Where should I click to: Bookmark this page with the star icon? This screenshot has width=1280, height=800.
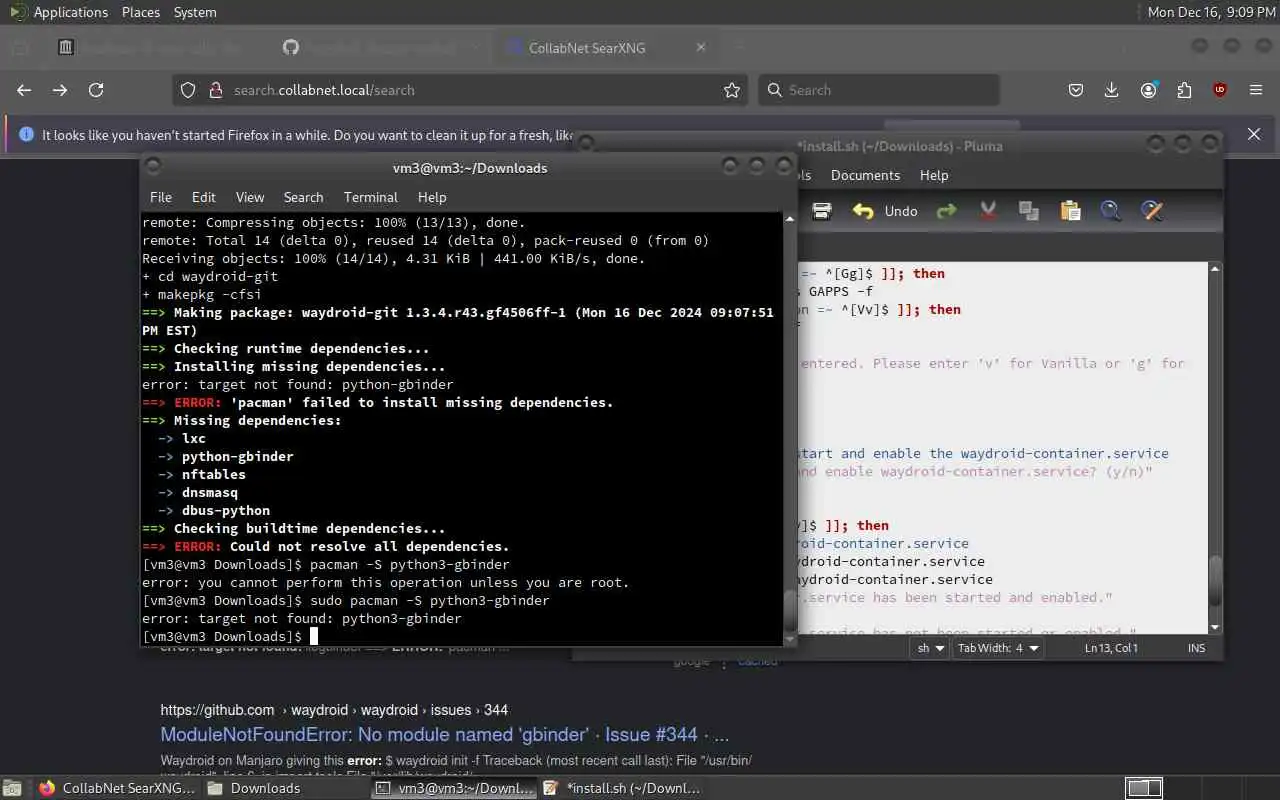tap(732, 90)
